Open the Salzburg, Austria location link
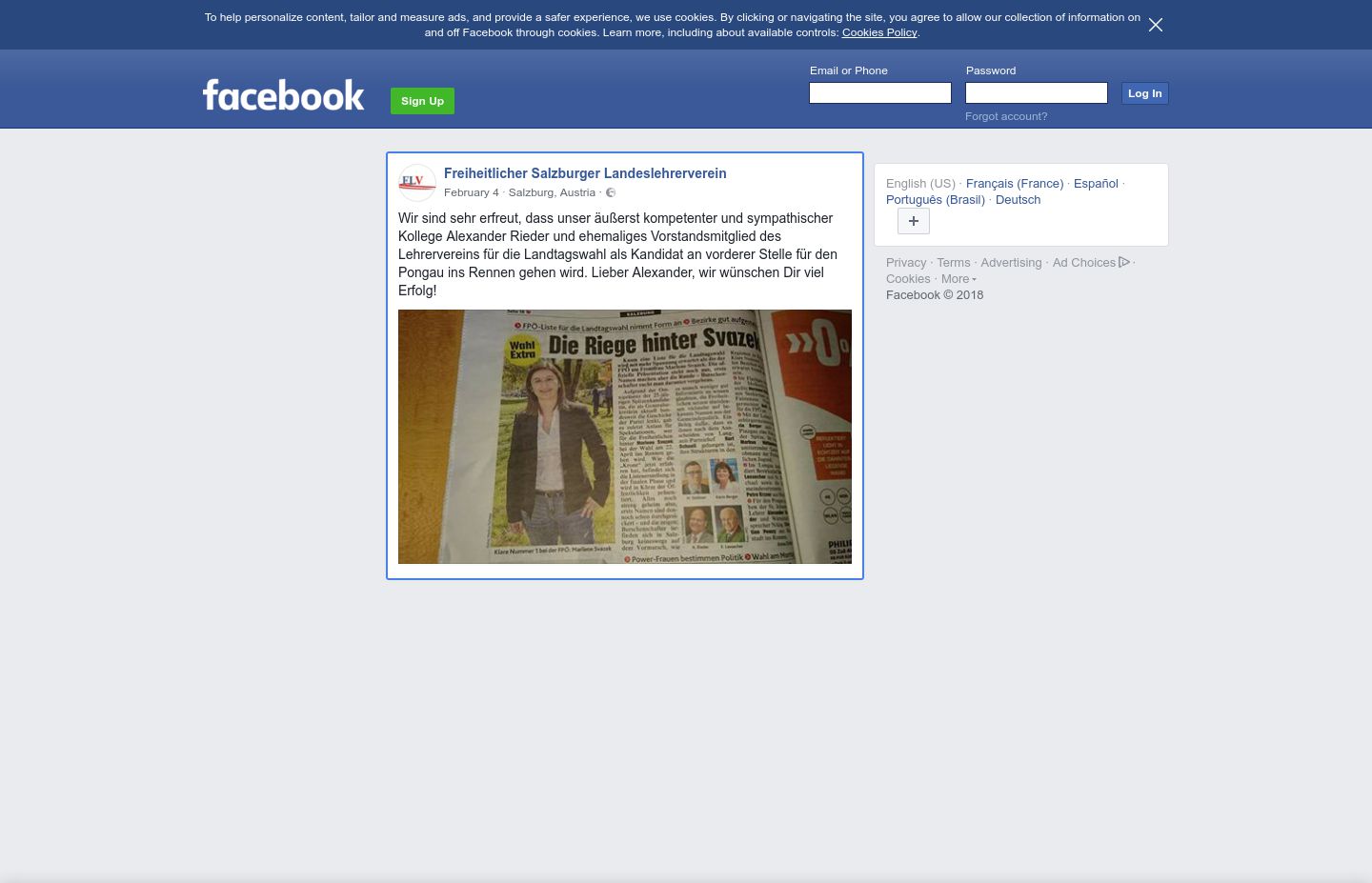 click(x=552, y=192)
